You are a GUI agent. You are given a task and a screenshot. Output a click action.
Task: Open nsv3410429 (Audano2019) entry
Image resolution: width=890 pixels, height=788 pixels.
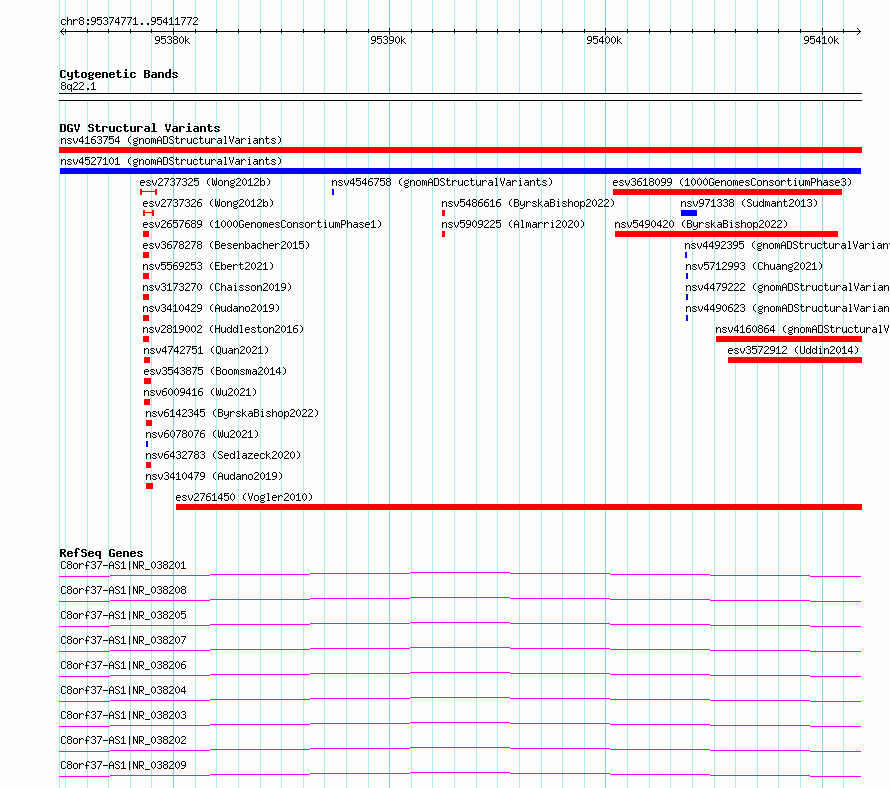coord(211,308)
